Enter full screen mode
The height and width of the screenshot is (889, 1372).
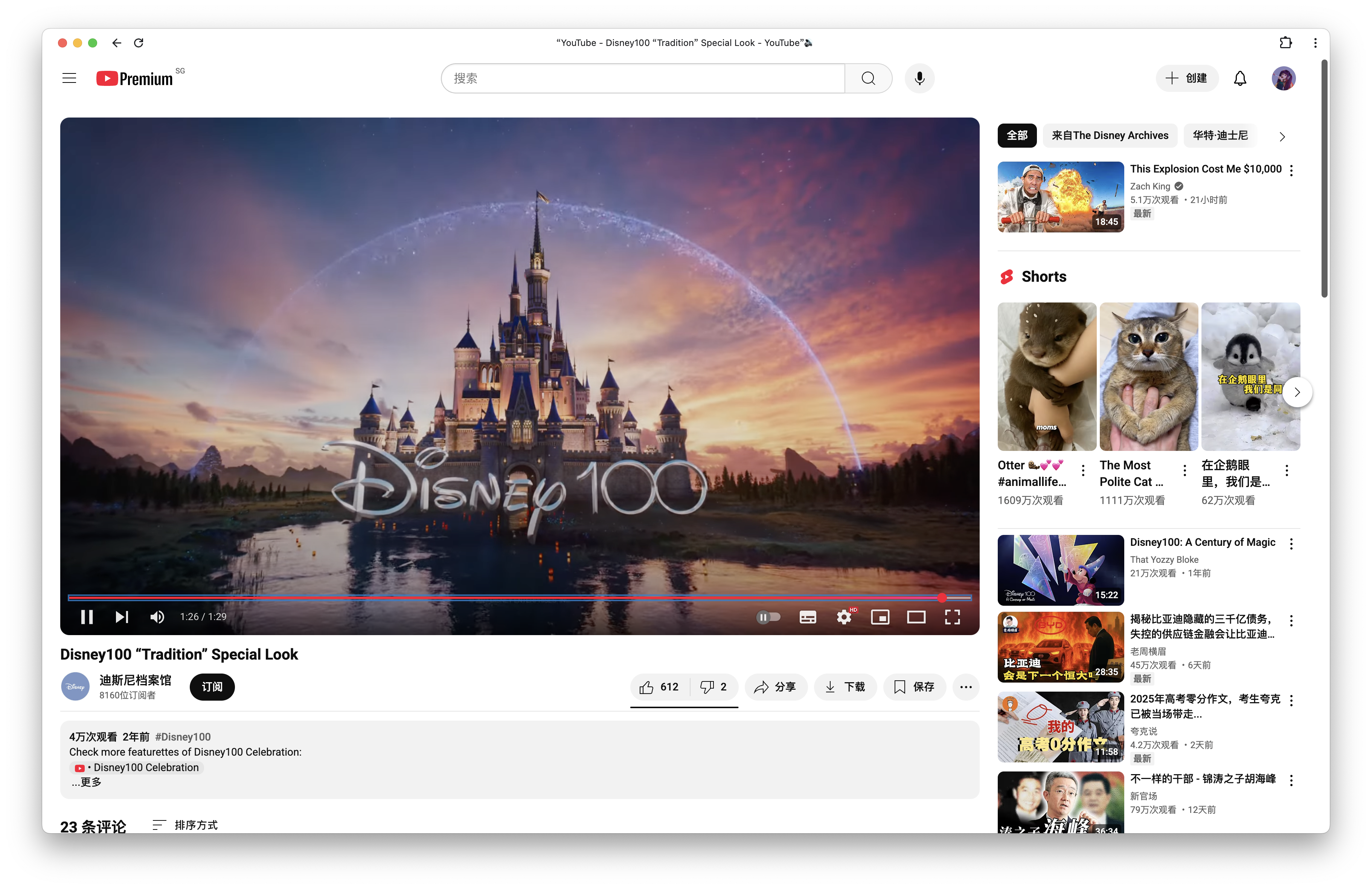(952, 617)
